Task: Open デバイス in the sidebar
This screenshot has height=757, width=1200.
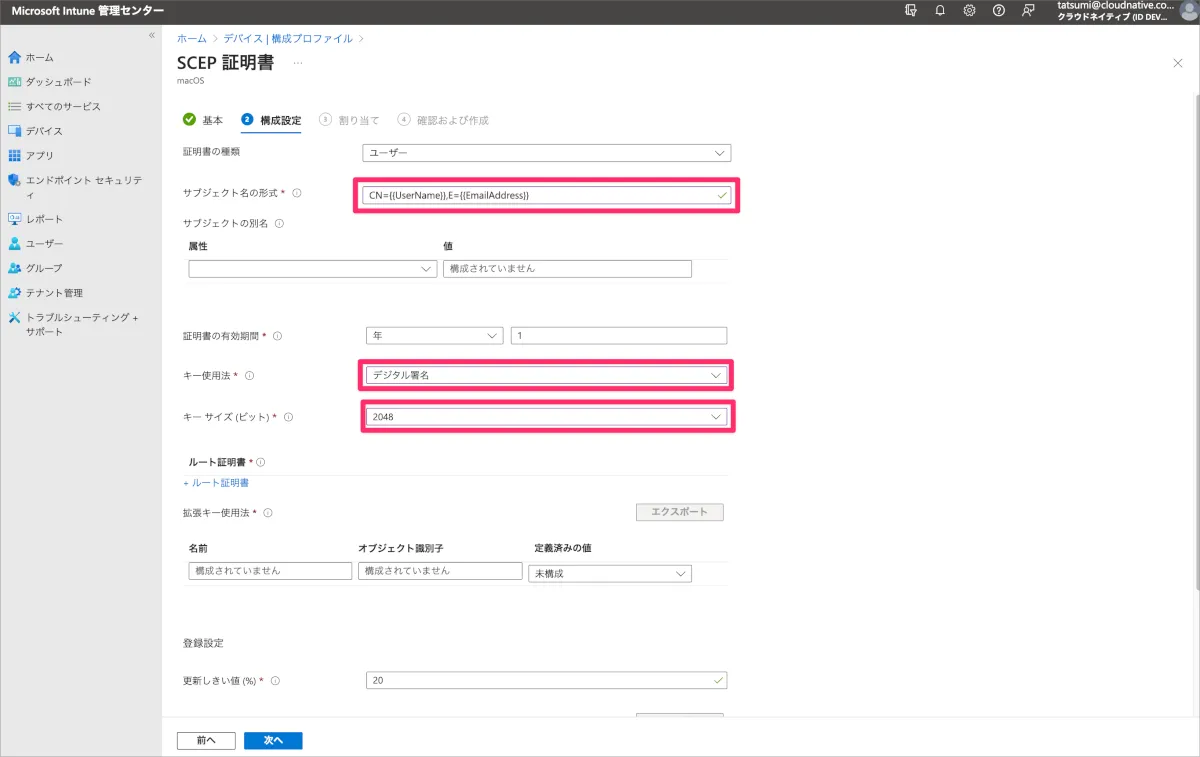Action: click(x=44, y=131)
